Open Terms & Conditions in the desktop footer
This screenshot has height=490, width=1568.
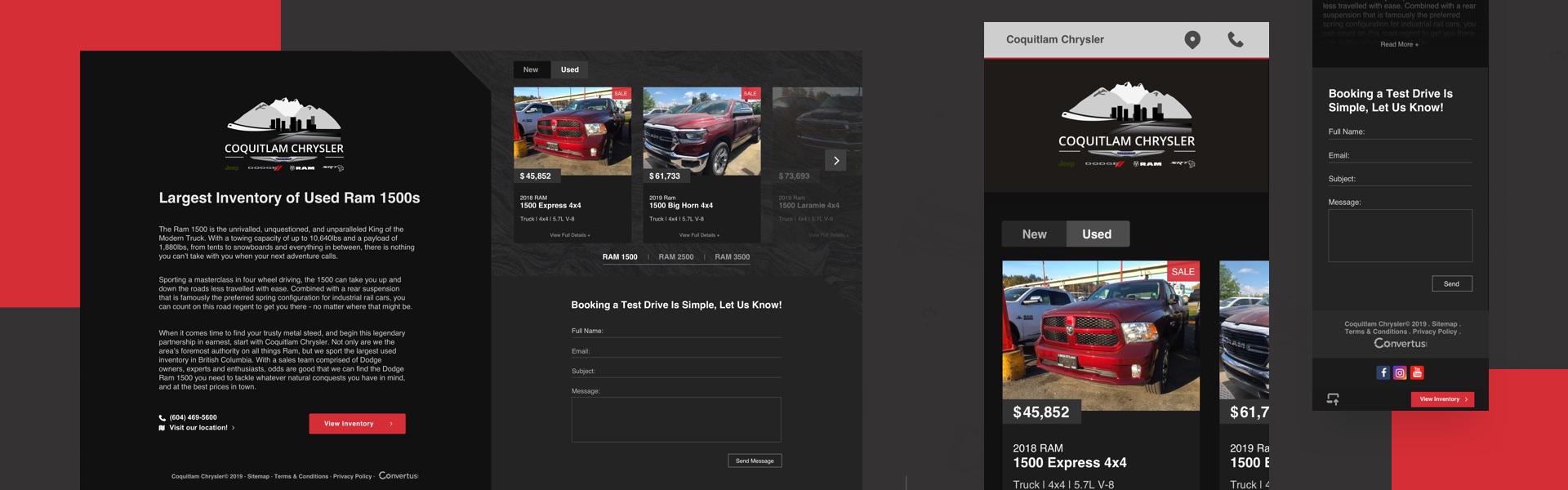(x=301, y=477)
